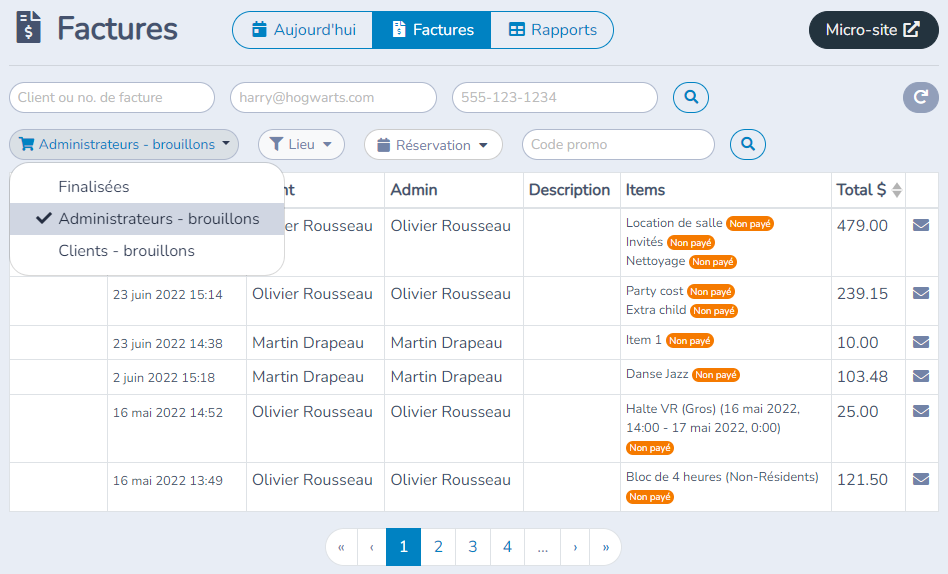
Task: Click date 16 mai 2022 14:52
Action: pyautogui.click(x=167, y=413)
